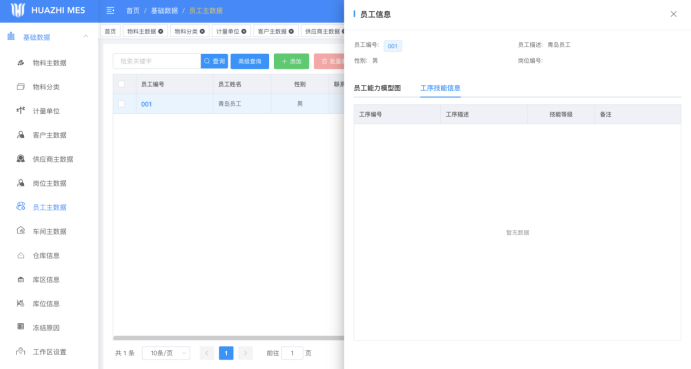Select the 客户主数据 sidebar icon
The width and height of the screenshot is (691, 369).
(21, 135)
